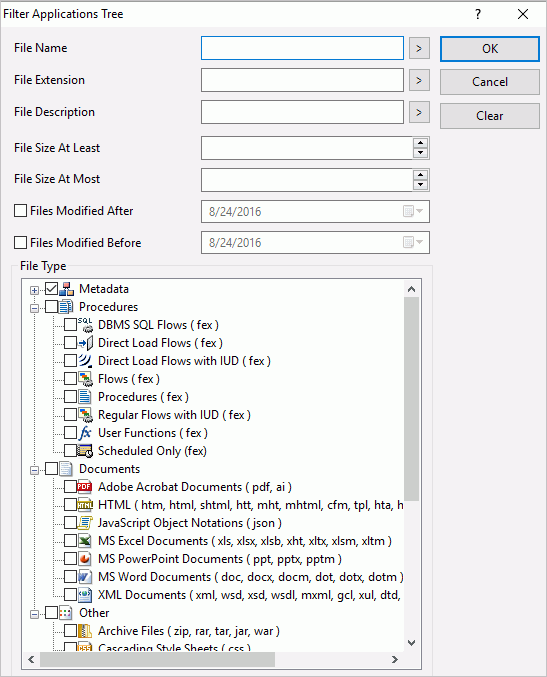Click the XML Documents icon
Image resolution: width=547 pixels, height=677 pixels.
[85, 595]
